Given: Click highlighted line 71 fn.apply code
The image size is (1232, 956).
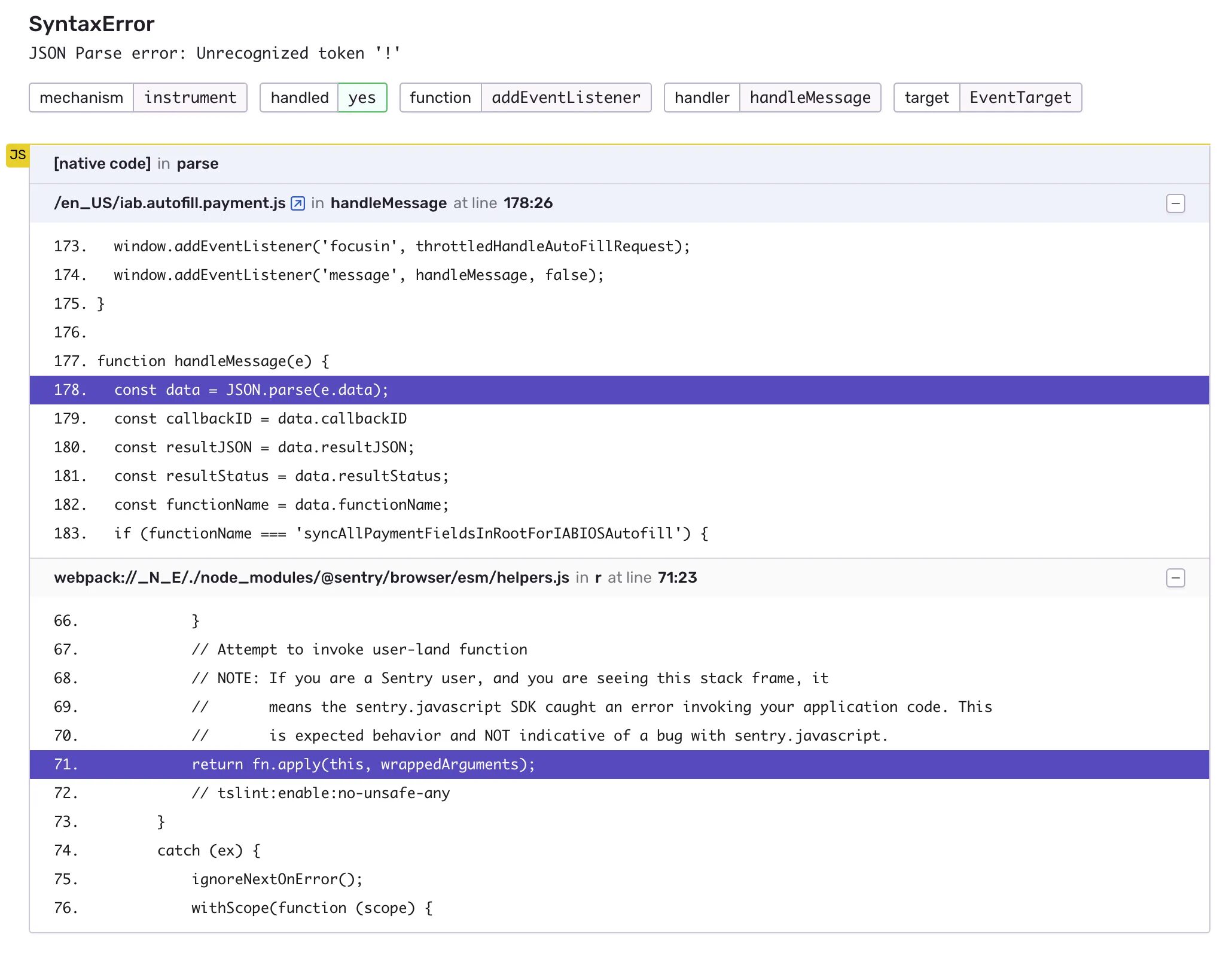Looking at the screenshot, I should pos(362,765).
